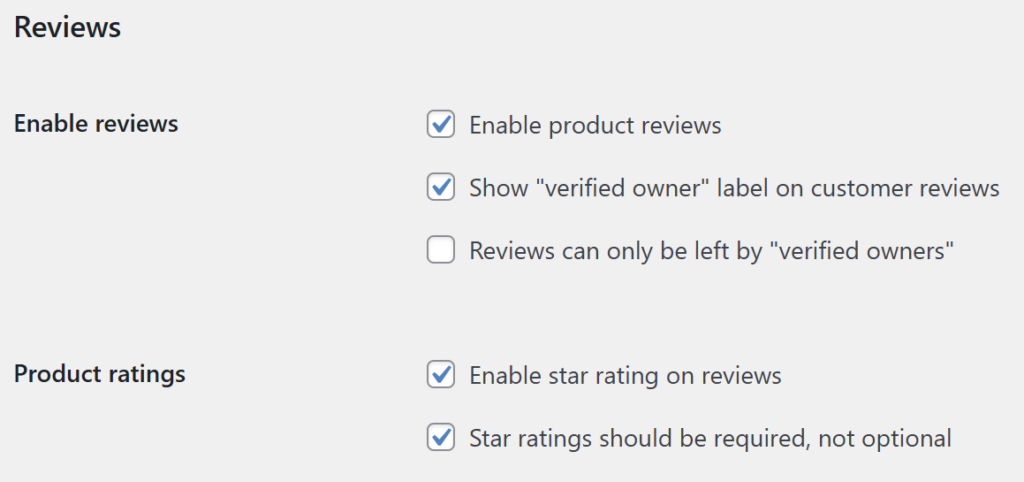Click the Show "verified owner" label on customer reviews text
The image size is (1024, 482).
coord(734,188)
